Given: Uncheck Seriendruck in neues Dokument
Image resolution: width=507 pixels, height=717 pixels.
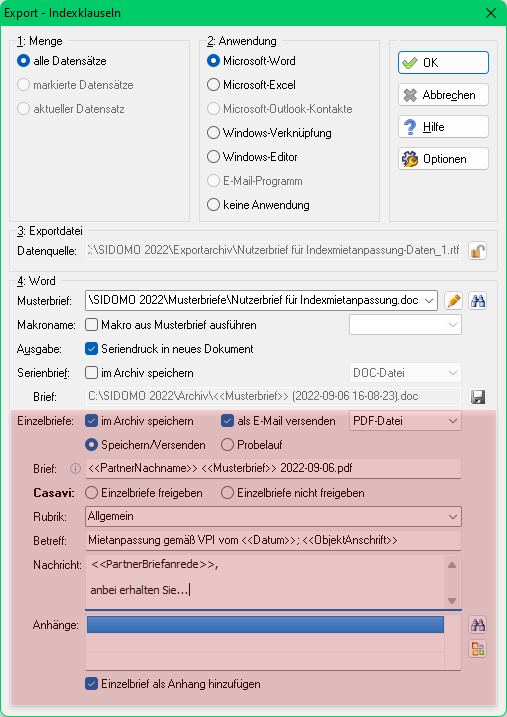Looking at the screenshot, I should 91,349.
